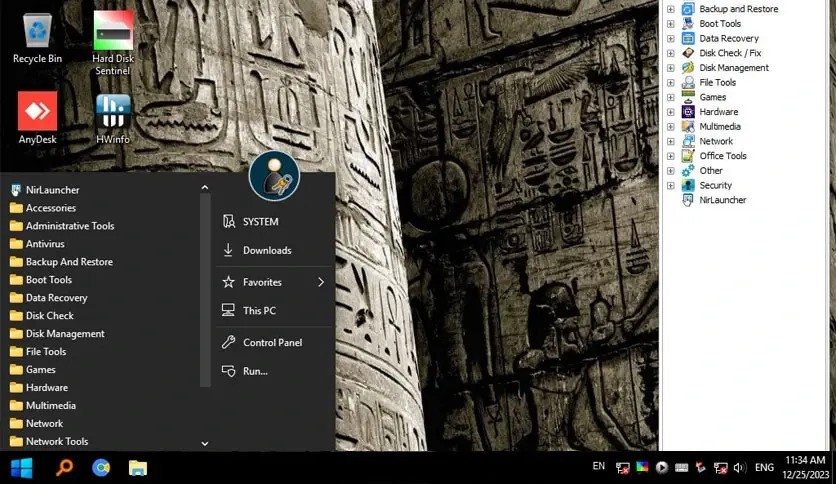Open Favorites in the start menu
Screen dimensions: 836x484
click(x=275, y=282)
